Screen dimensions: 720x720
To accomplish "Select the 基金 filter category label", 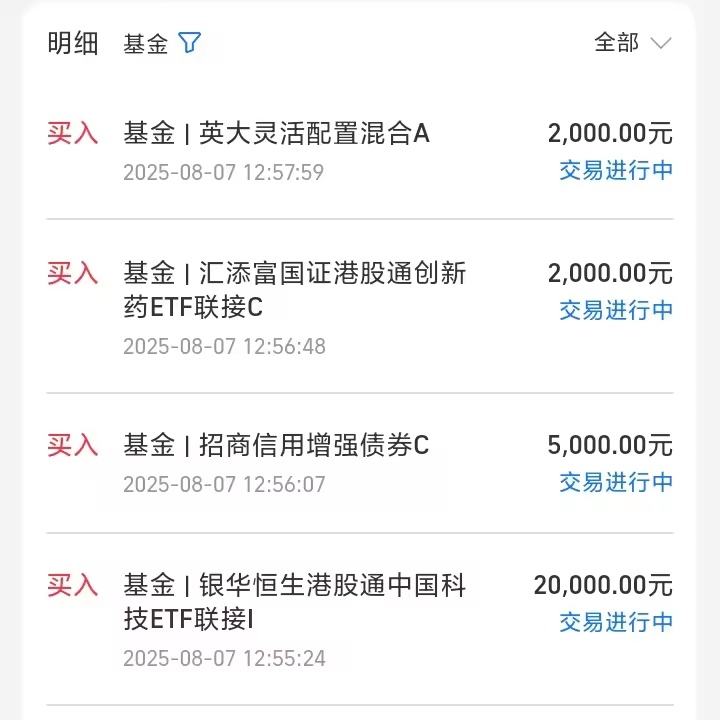I will point(146,44).
